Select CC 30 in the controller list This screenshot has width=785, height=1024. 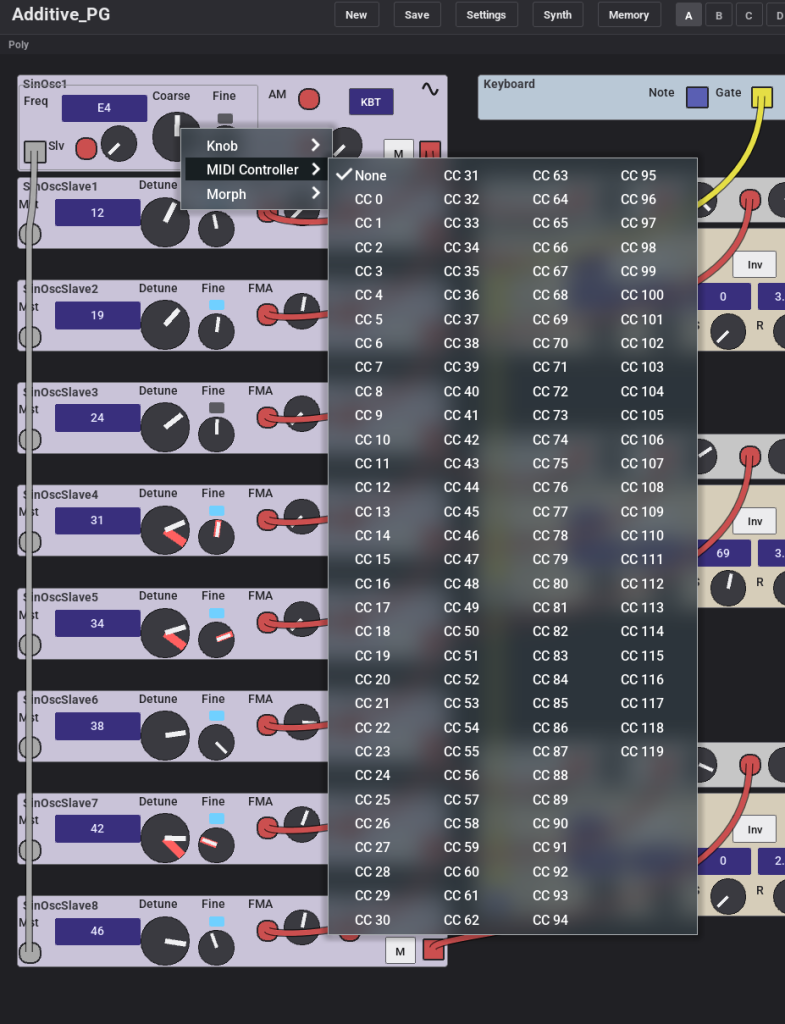click(372, 920)
